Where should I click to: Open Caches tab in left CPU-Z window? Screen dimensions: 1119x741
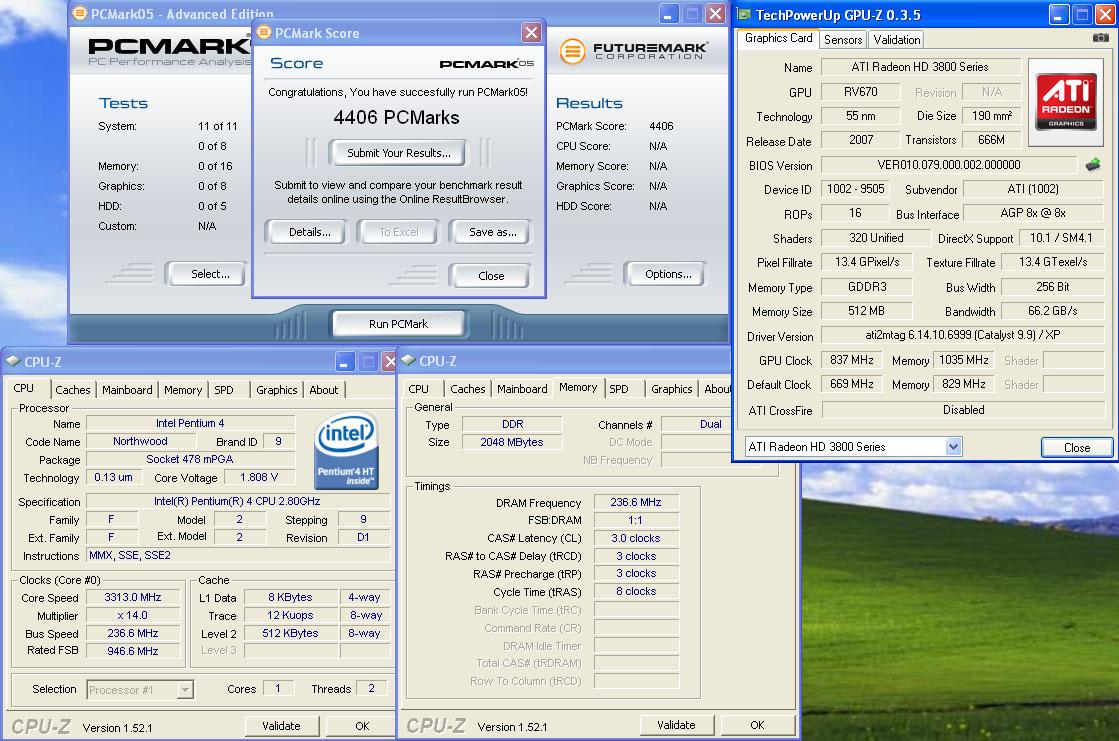(x=73, y=390)
